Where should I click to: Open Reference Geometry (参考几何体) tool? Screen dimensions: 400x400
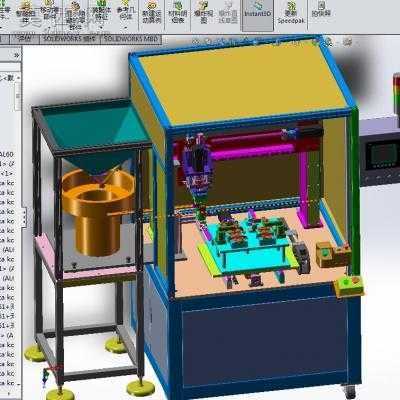126,11
